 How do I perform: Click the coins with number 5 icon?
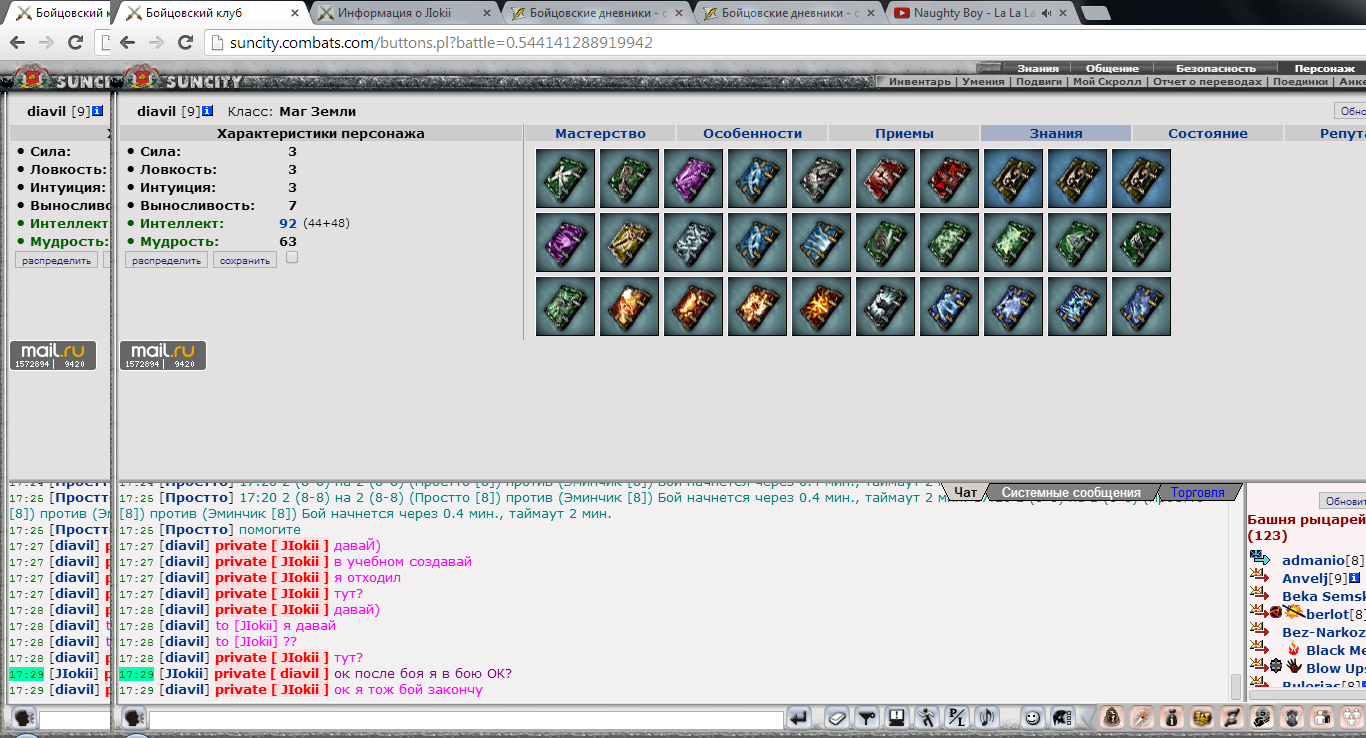pos(1261,717)
